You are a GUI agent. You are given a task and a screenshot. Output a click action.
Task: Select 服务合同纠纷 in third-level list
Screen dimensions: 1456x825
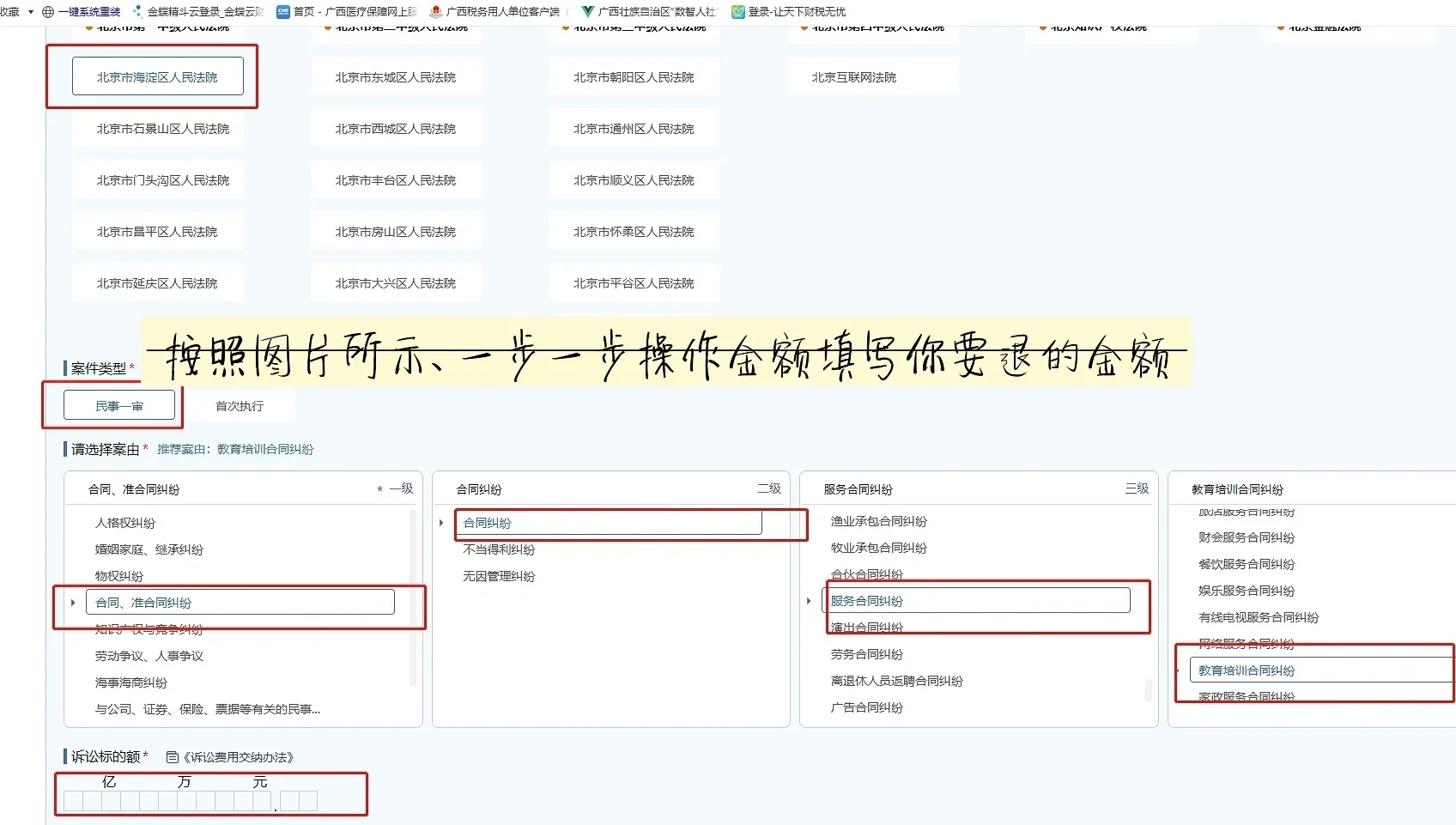click(976, 601)
